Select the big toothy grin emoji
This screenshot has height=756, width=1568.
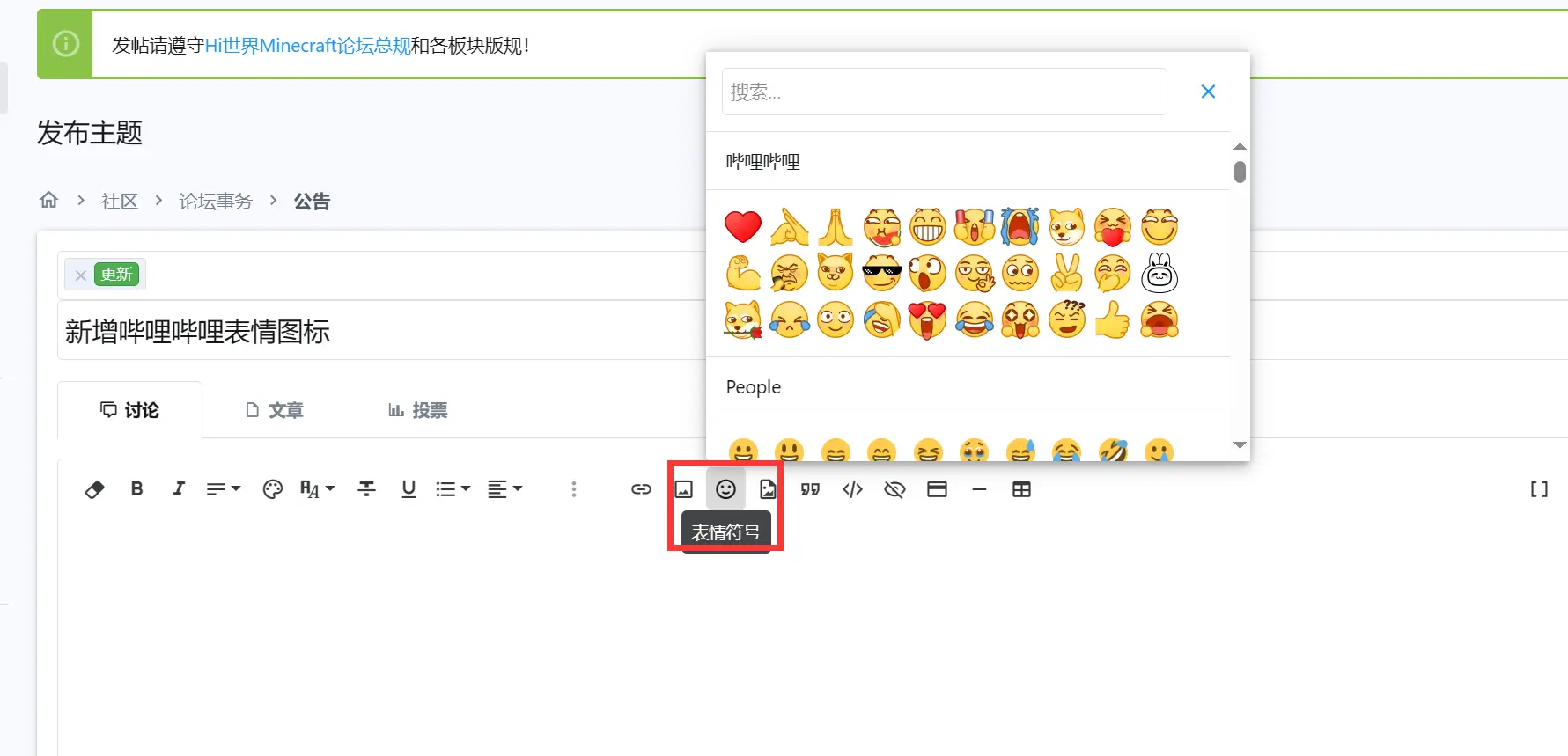tap(928, 227)
